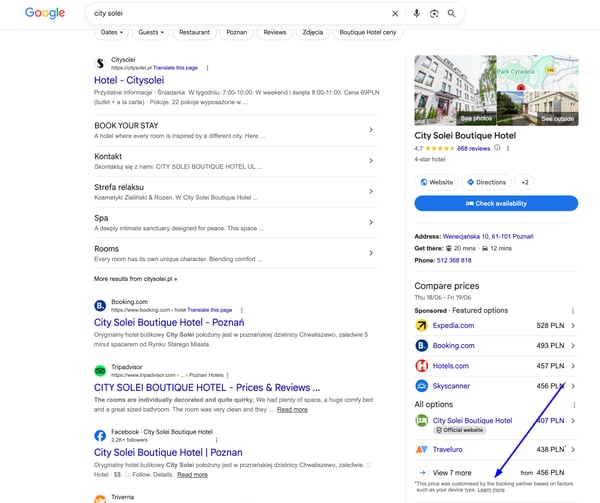Expand the Strefa relaksu sitelink chevron

(x=371, y=191)
